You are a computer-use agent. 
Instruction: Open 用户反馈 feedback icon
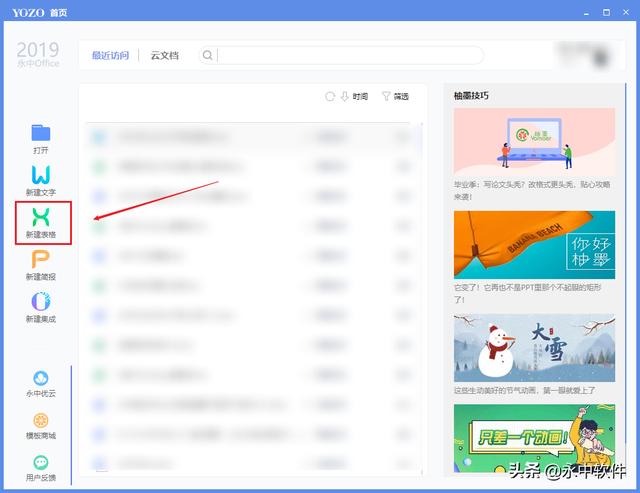coord(41,463)
